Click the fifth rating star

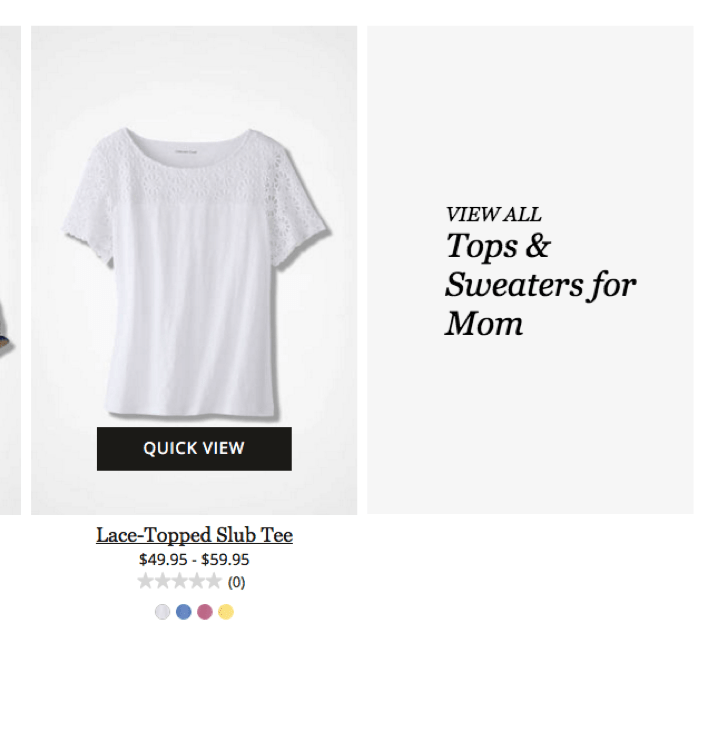(x=213, y=581)
